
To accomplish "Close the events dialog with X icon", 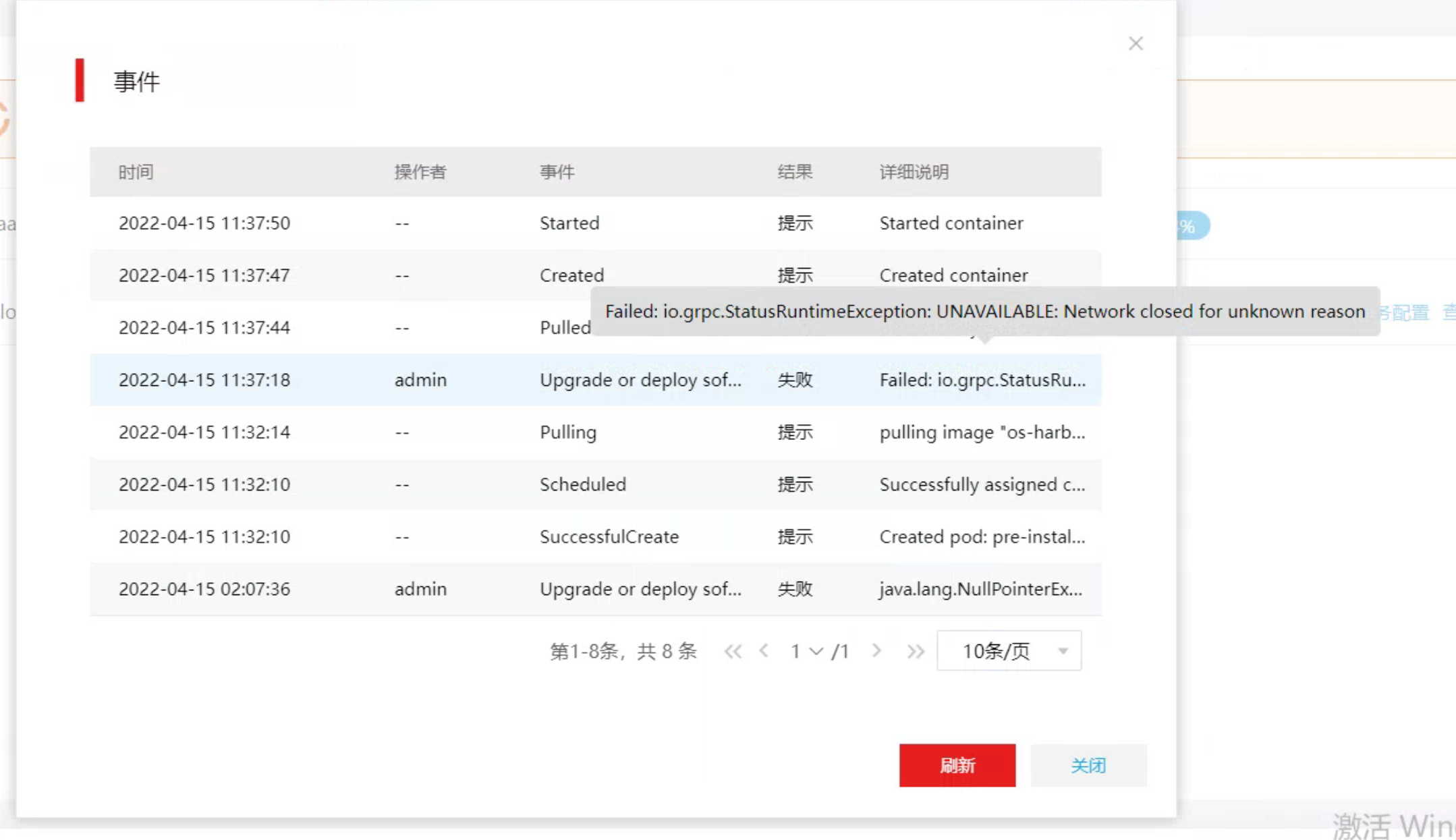I will 1136,44.
